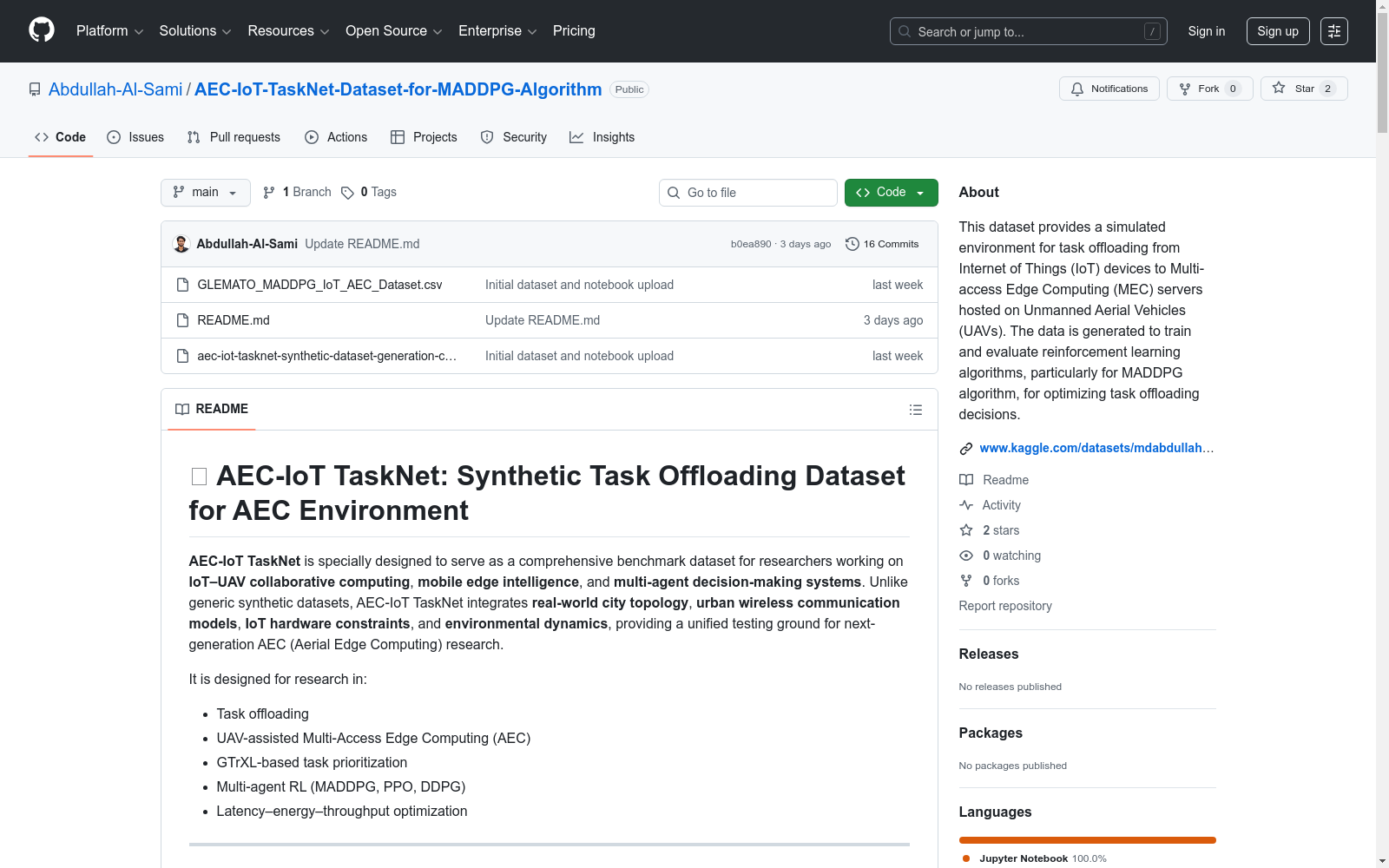This screenshot has width=1389, height=868.
Task: Click the star icon in Star button
Action: tap(1279, 88)
